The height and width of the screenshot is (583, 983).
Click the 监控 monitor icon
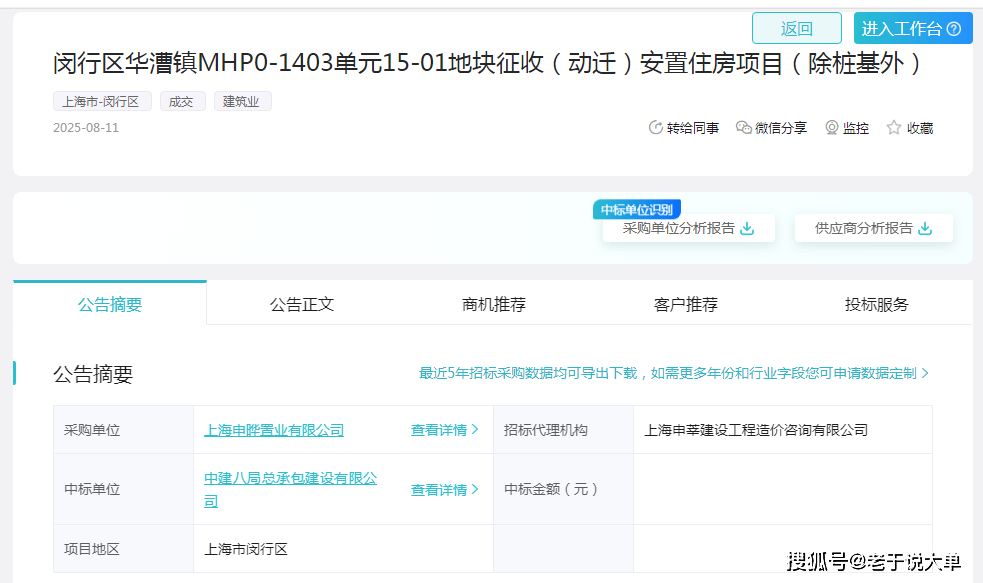[831, 128]
